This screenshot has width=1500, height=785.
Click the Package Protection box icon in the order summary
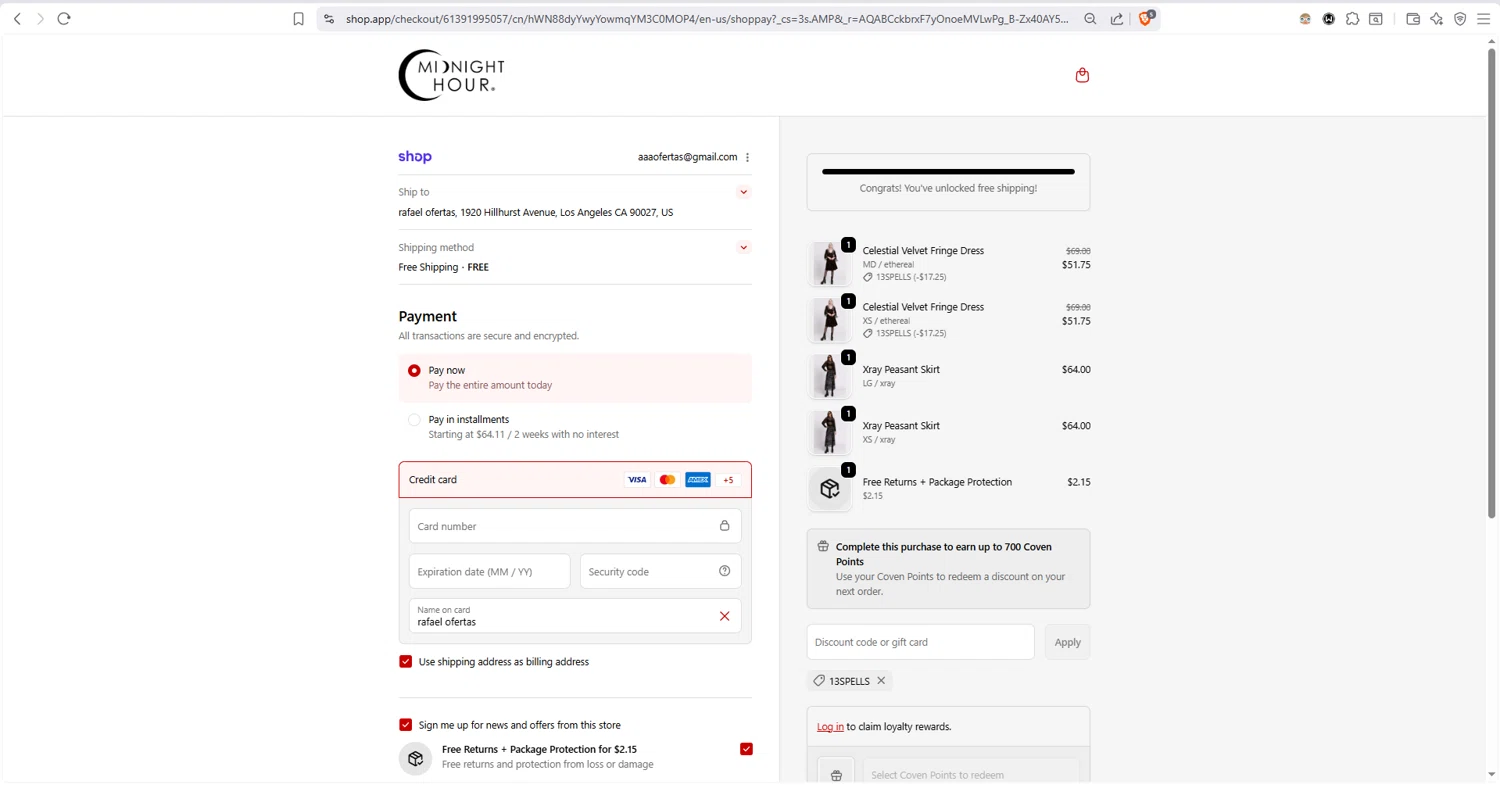coord(829,488)
